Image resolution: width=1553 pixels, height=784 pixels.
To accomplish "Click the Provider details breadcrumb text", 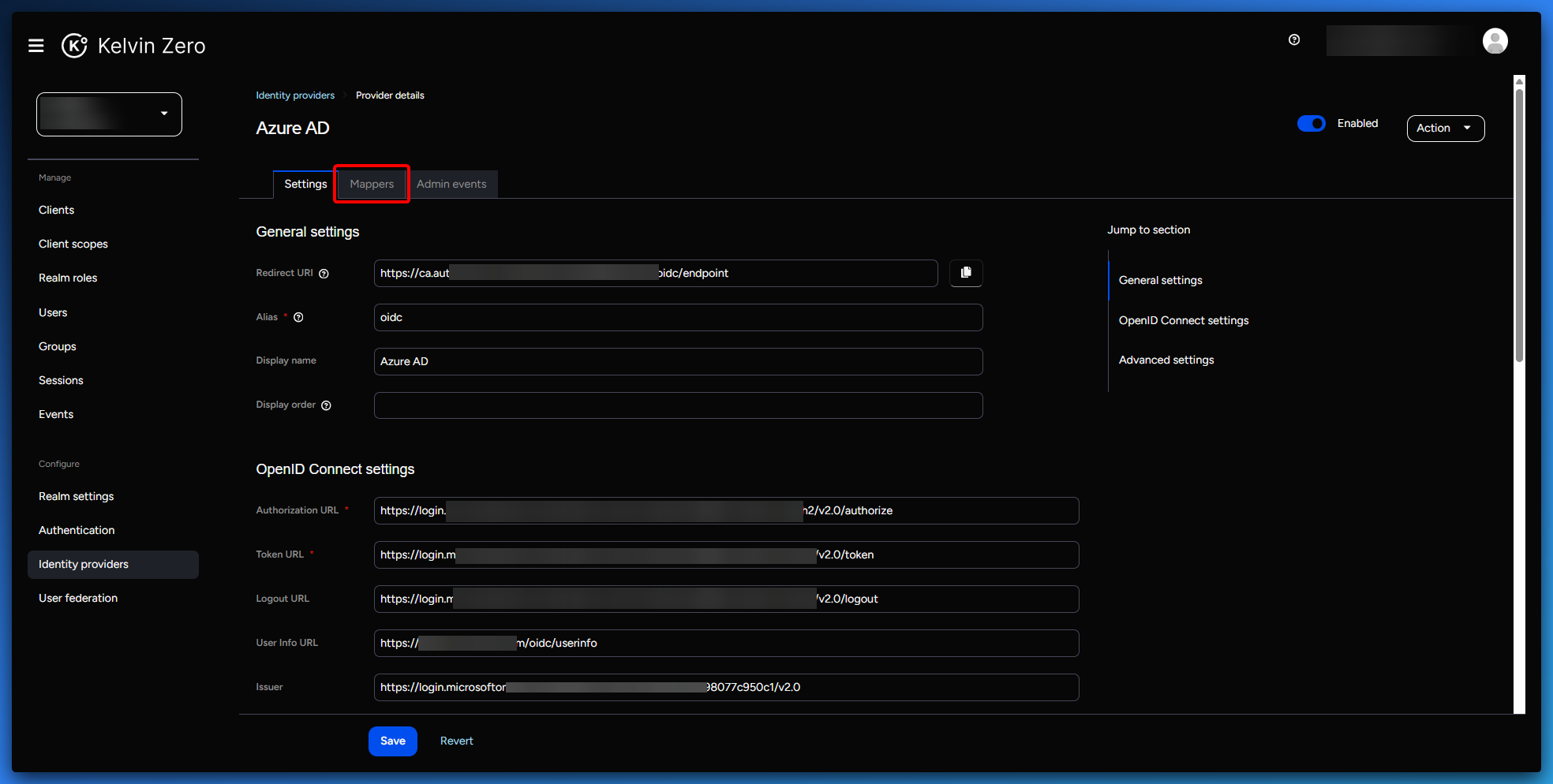I will [x=390, y=95].
